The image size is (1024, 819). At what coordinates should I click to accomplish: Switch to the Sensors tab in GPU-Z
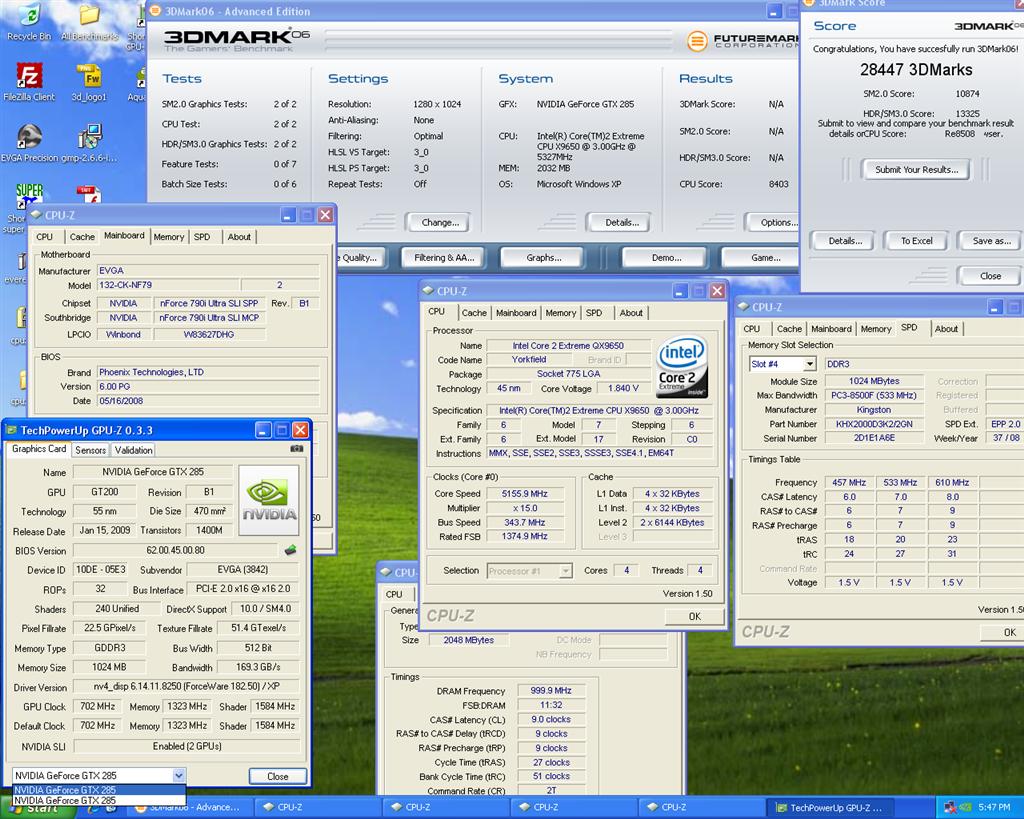click(90, 450)
